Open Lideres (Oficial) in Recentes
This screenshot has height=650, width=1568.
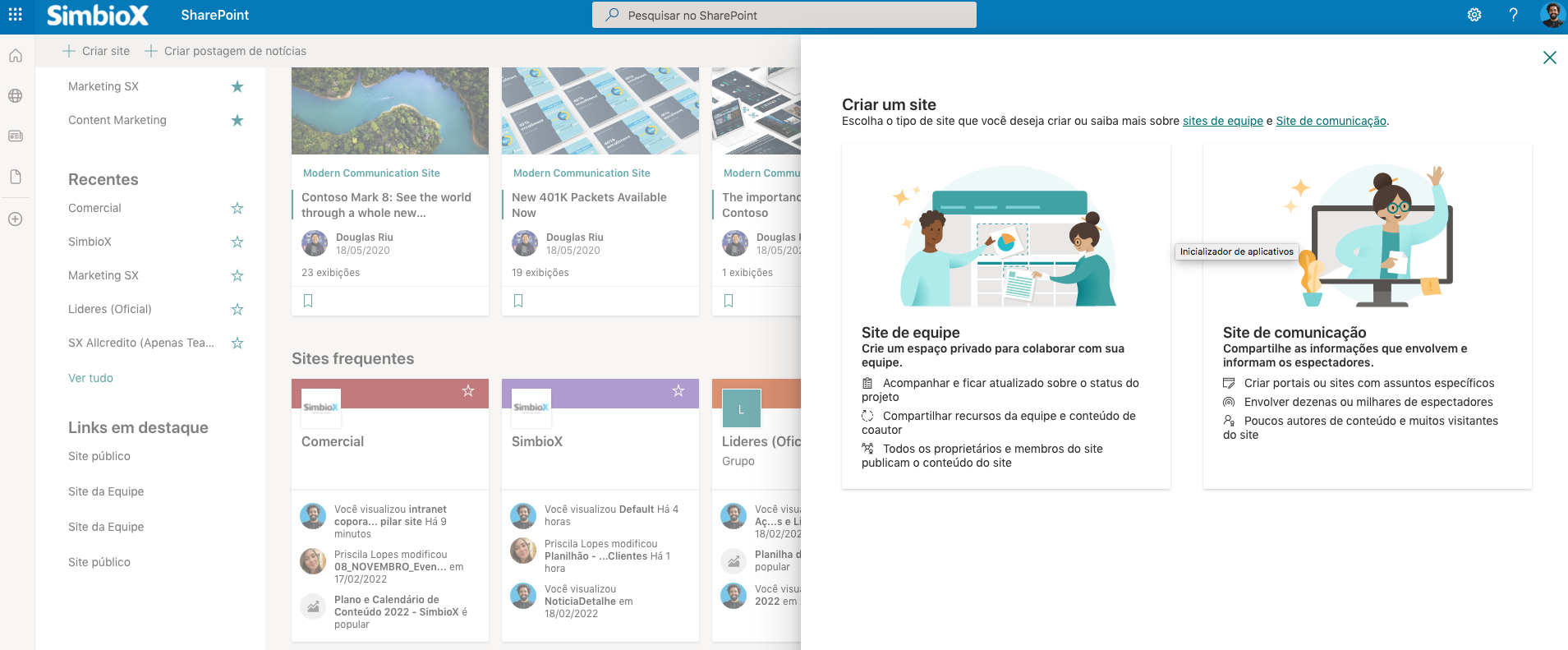(x=110, y=309)
